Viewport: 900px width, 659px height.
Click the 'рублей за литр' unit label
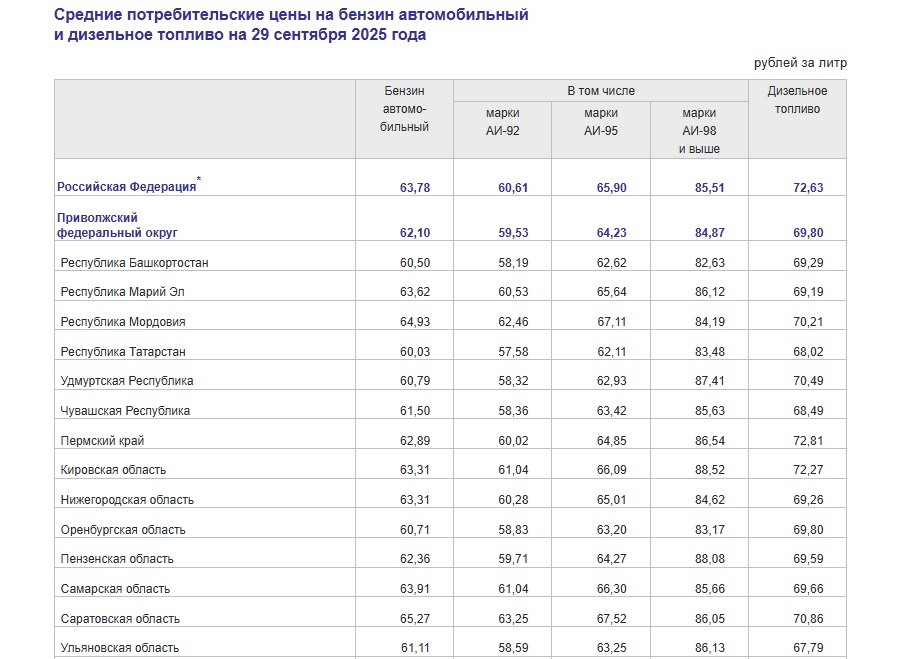[800, 62]
